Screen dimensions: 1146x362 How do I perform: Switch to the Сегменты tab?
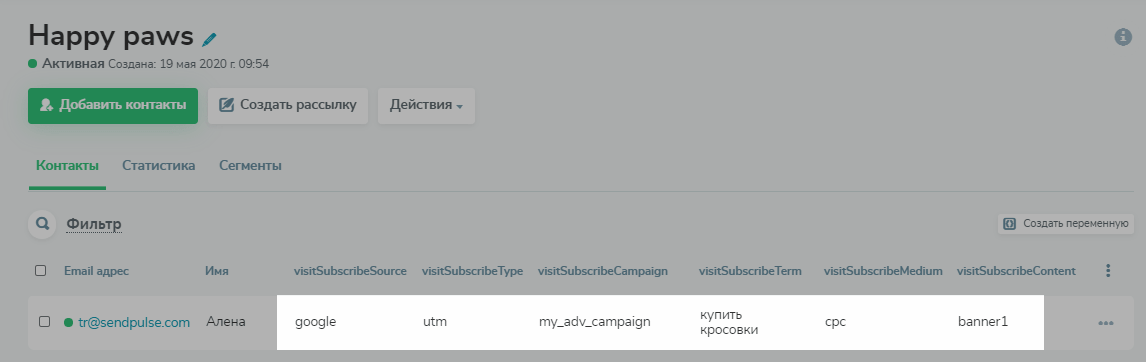pos(250,165)
